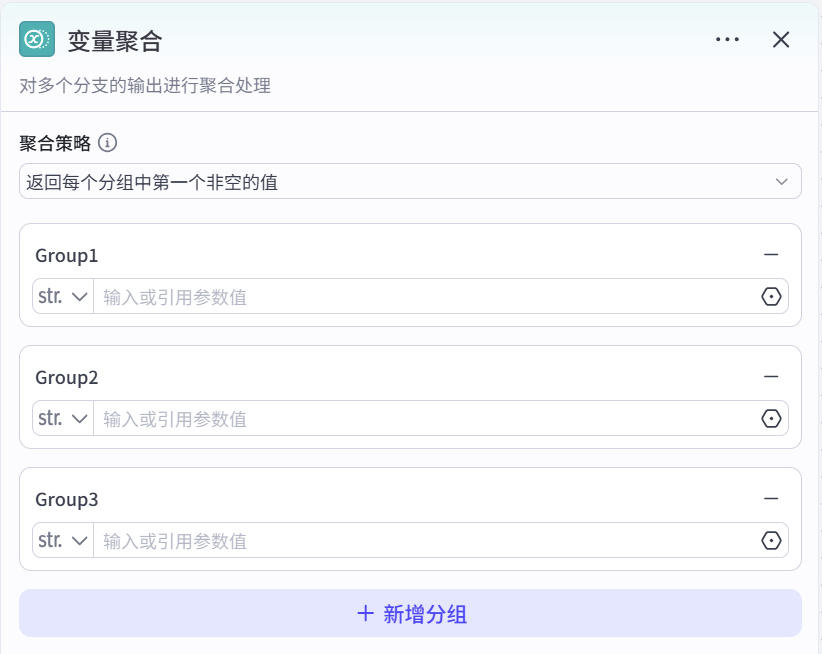Expand the Group2 str. type dropdown
Screen dimensions: 822x654
pos(63,419)
